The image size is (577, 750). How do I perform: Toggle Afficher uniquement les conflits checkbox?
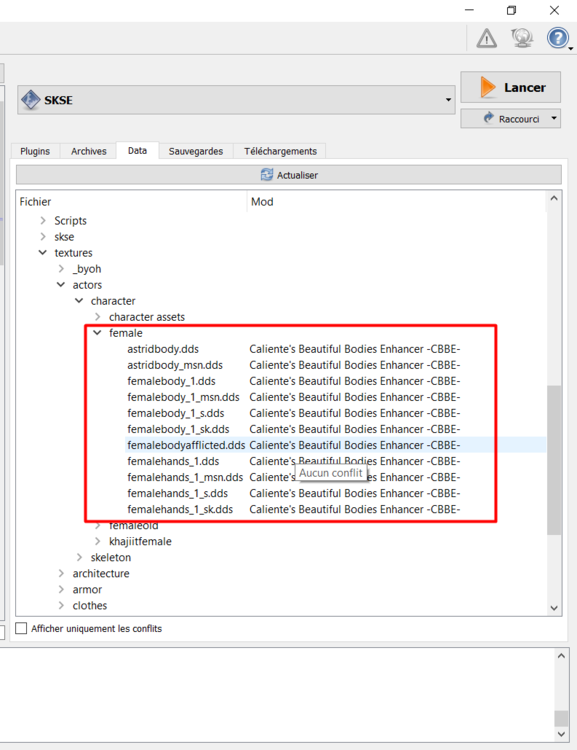(22, 628)
